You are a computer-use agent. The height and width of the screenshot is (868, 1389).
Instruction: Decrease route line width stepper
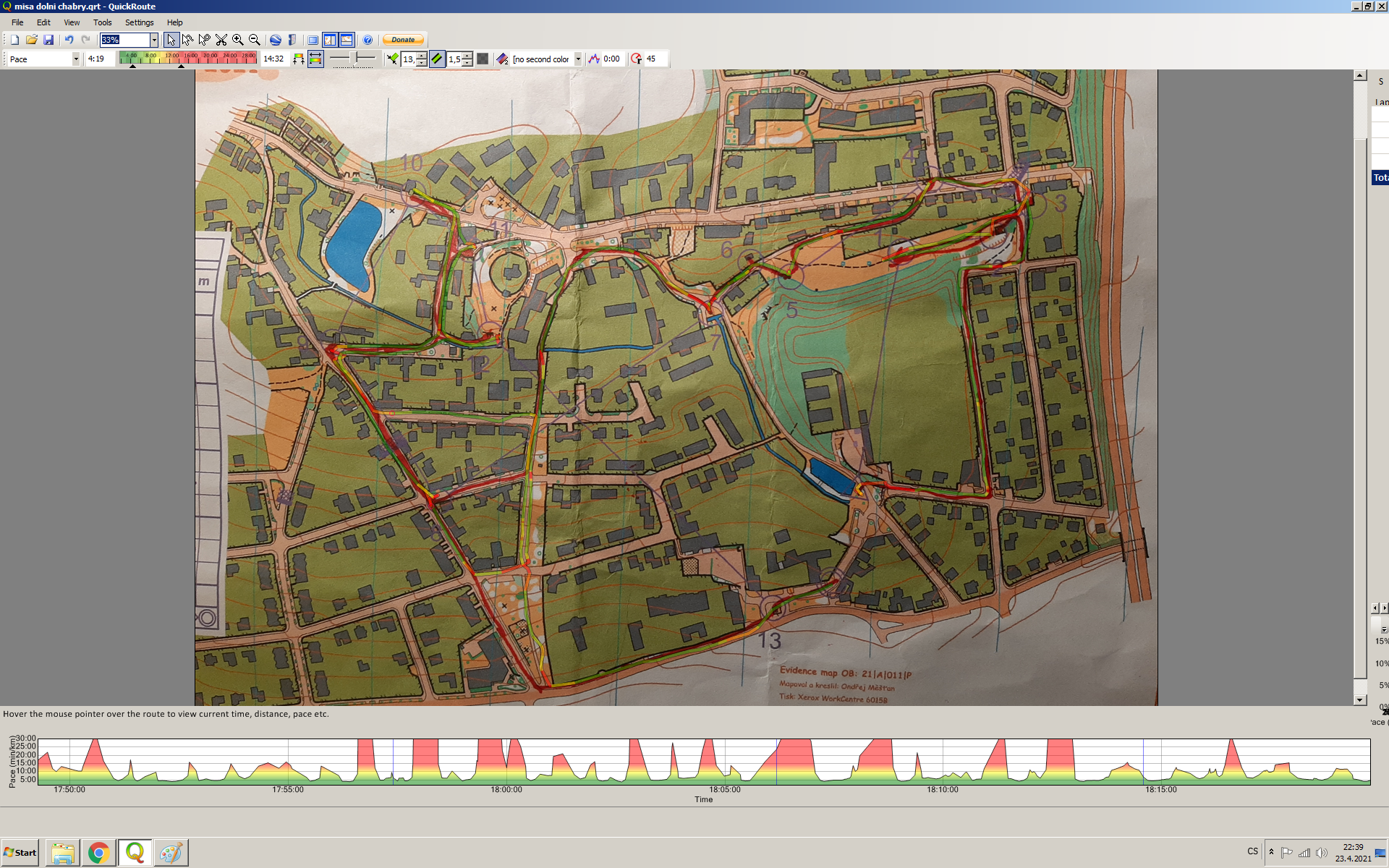pos(422,63)
